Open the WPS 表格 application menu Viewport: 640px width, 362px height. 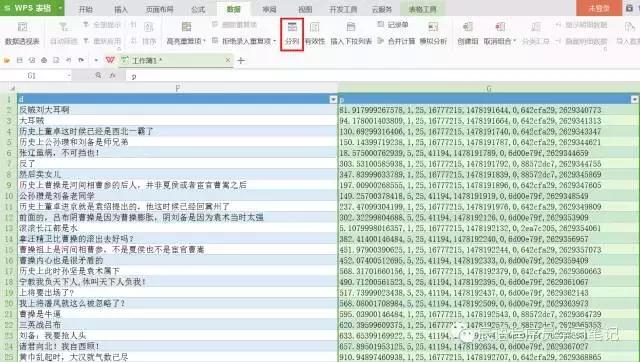click(32, 8)
